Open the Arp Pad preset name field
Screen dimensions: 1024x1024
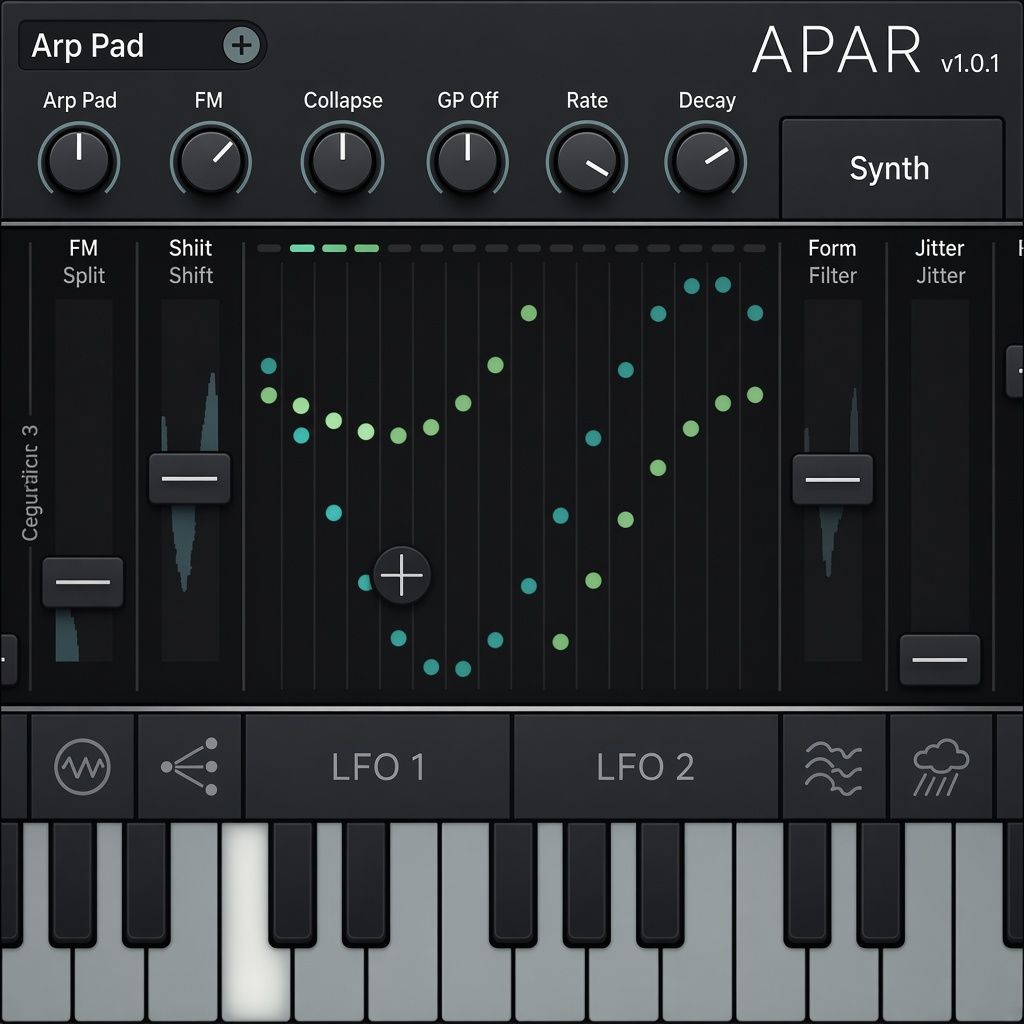(x=142, y=45)
